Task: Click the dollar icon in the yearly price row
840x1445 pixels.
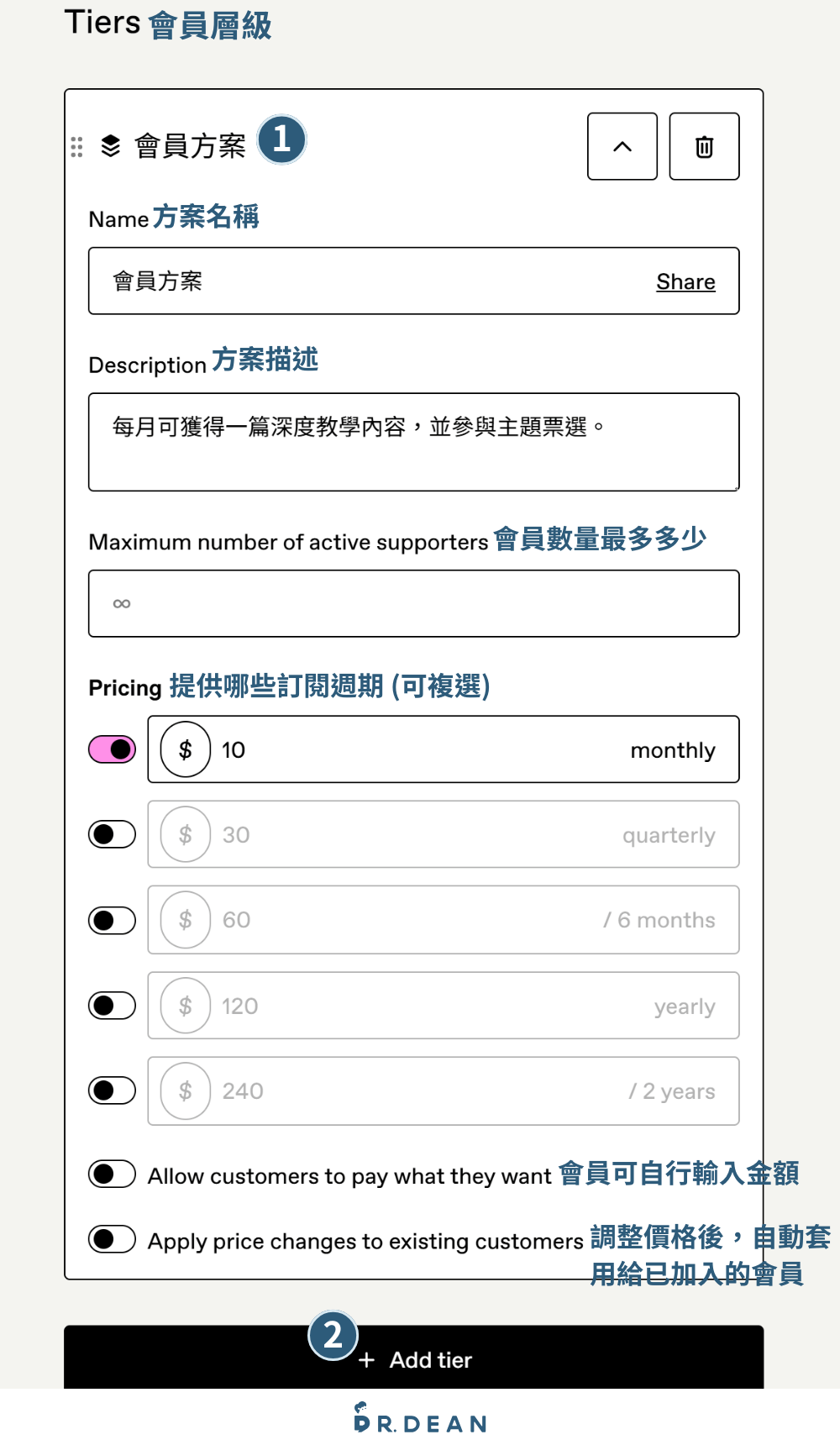Action: tap(185, 1006)
